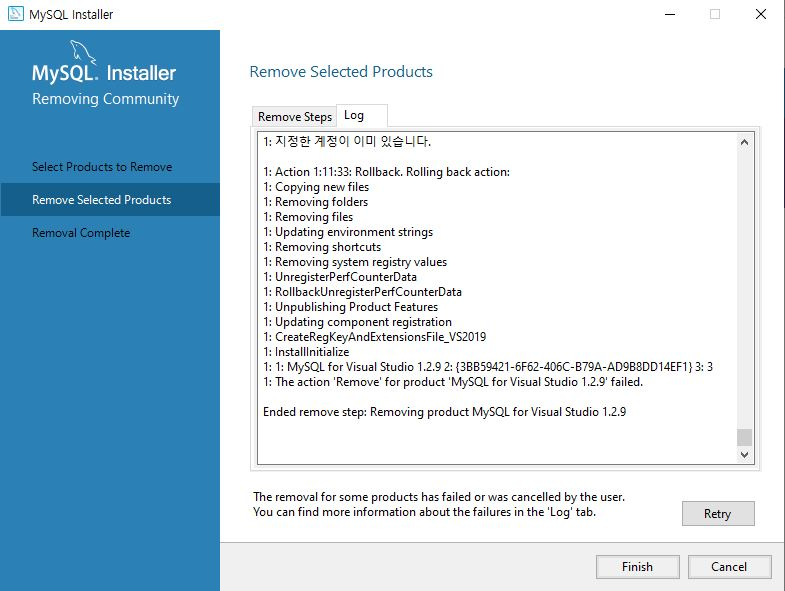Click the 'removal for some products has failed' message
The height and width of the screenshot is (591, 785).
pyautogui.click(x=439, y=497)
